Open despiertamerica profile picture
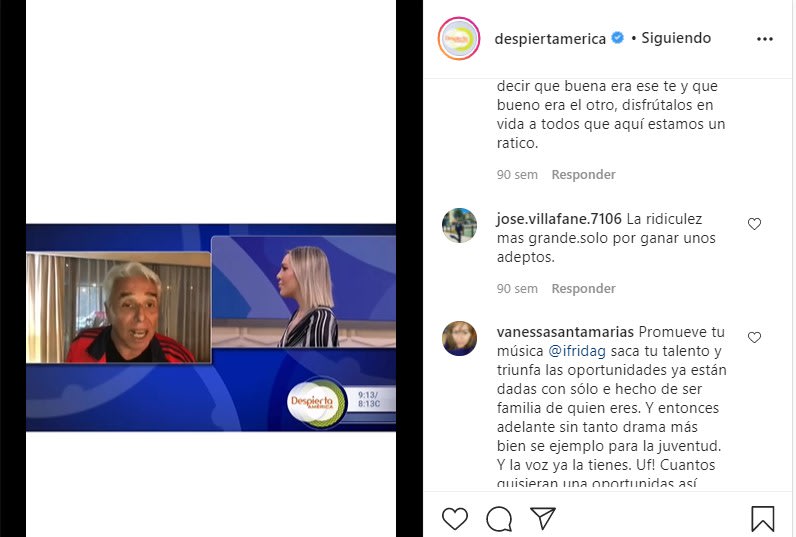 (459, 39)
